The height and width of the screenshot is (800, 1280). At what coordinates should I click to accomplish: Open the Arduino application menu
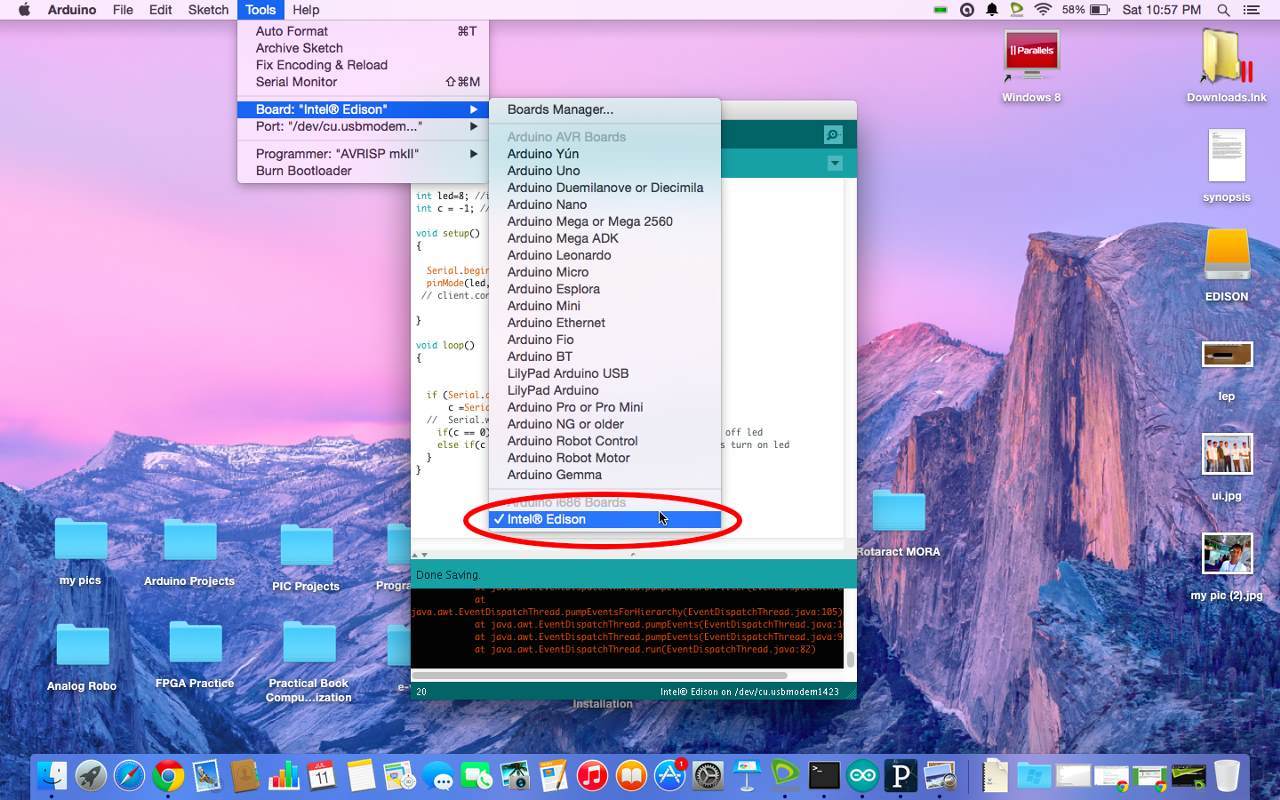click(72, 10)
